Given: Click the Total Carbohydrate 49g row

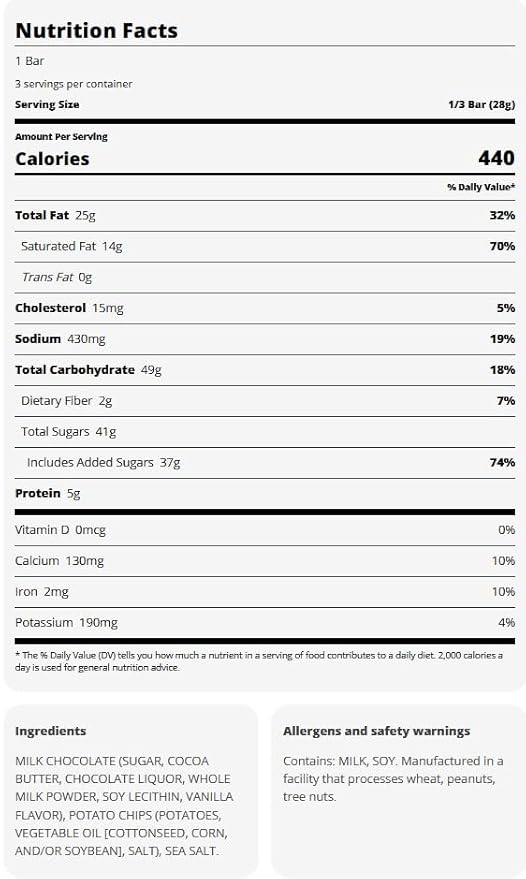Looking at the screenshot, I should click(x=265, y=370).
